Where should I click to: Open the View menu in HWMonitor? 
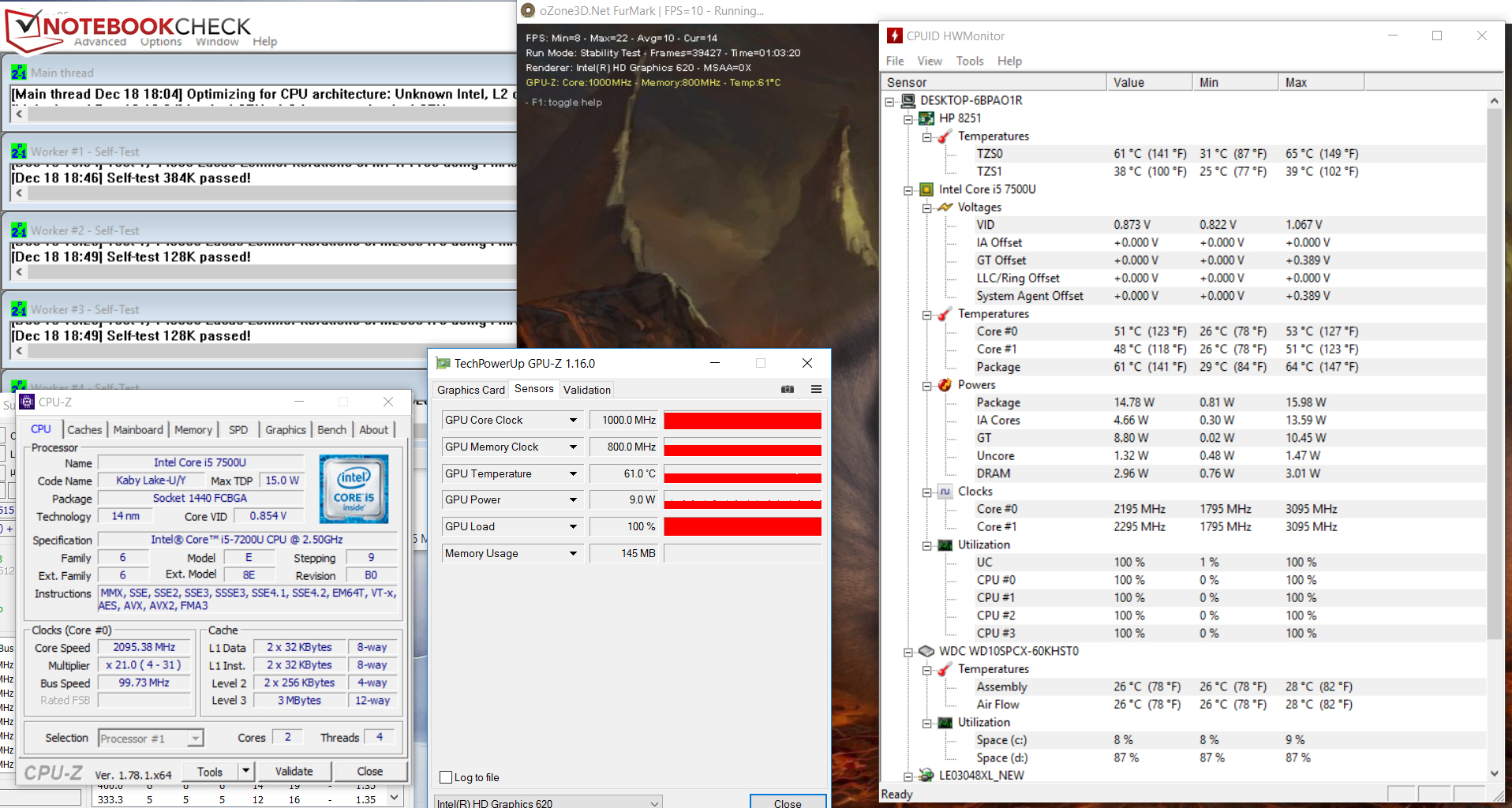(x=930, y=61)
